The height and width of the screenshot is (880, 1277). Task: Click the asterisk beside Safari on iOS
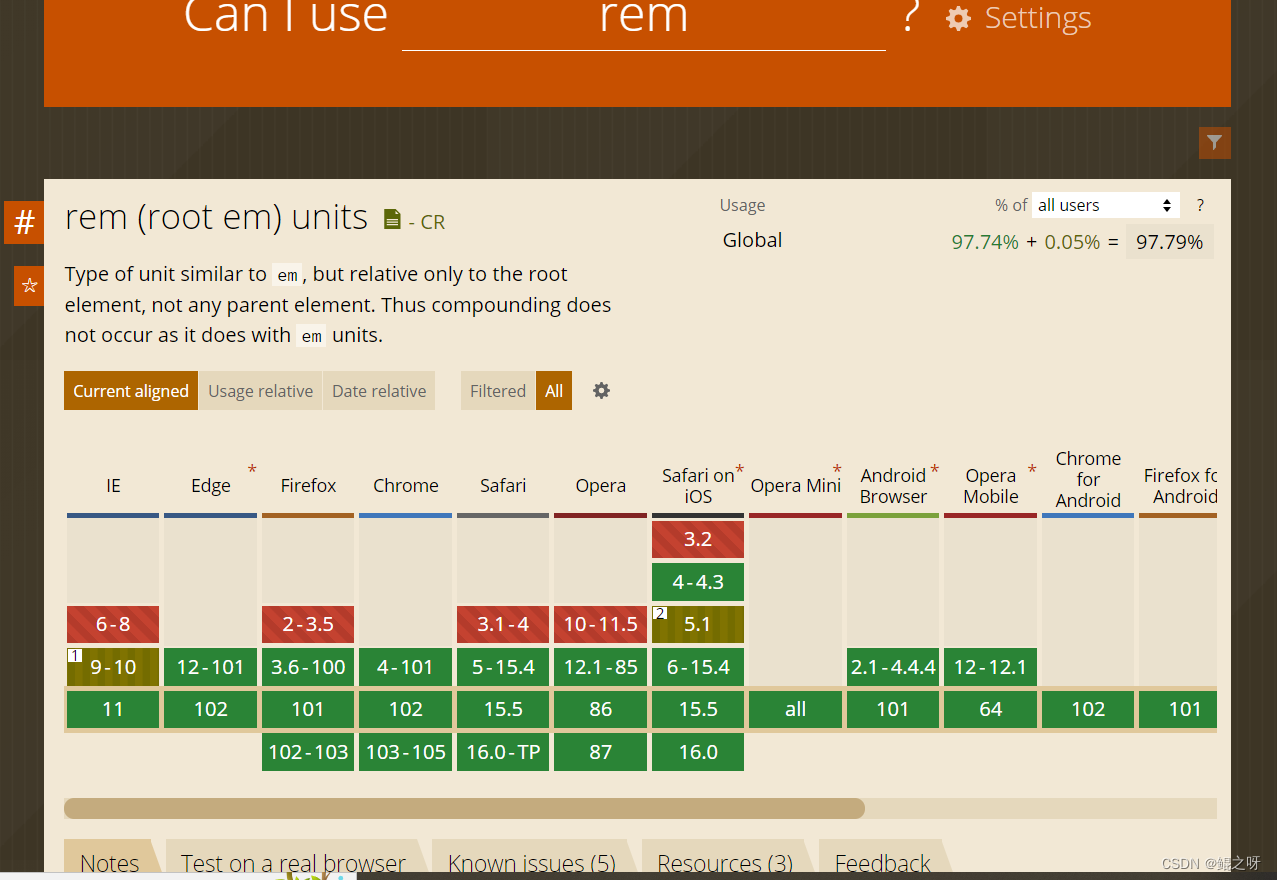[x=739, y=470]
